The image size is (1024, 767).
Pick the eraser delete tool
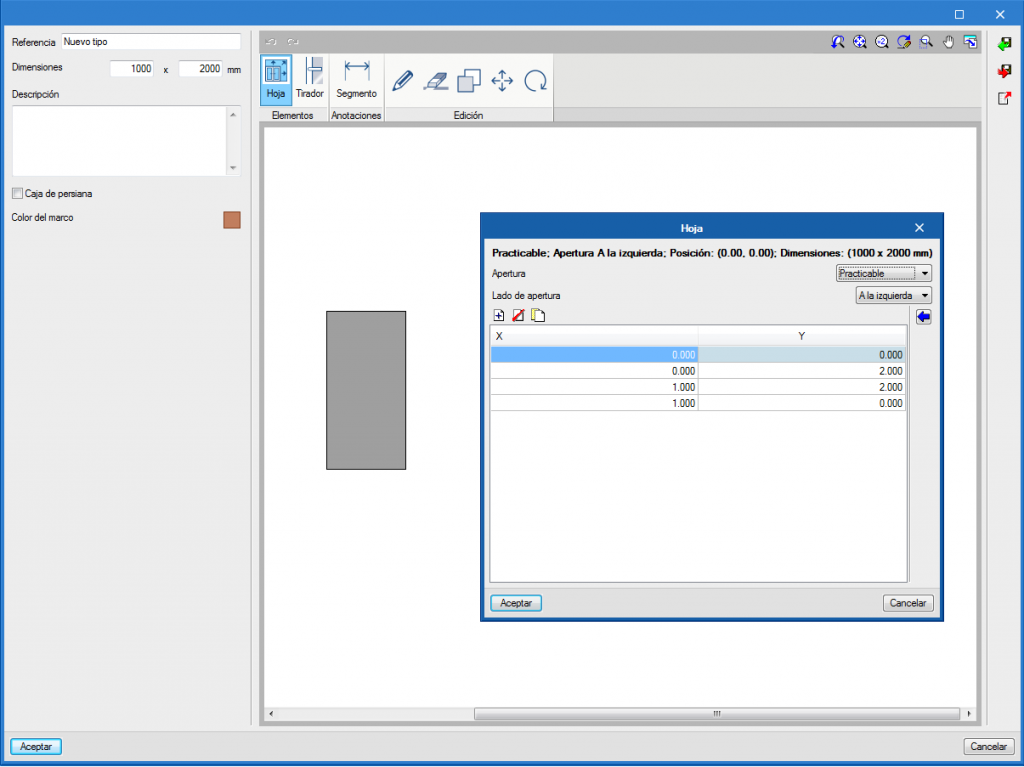(436, 81)
